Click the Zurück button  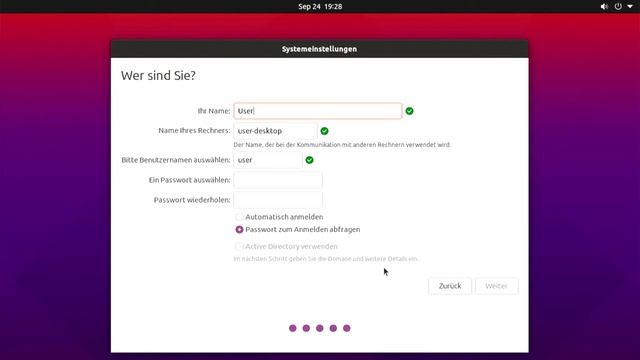pos(450,286)
